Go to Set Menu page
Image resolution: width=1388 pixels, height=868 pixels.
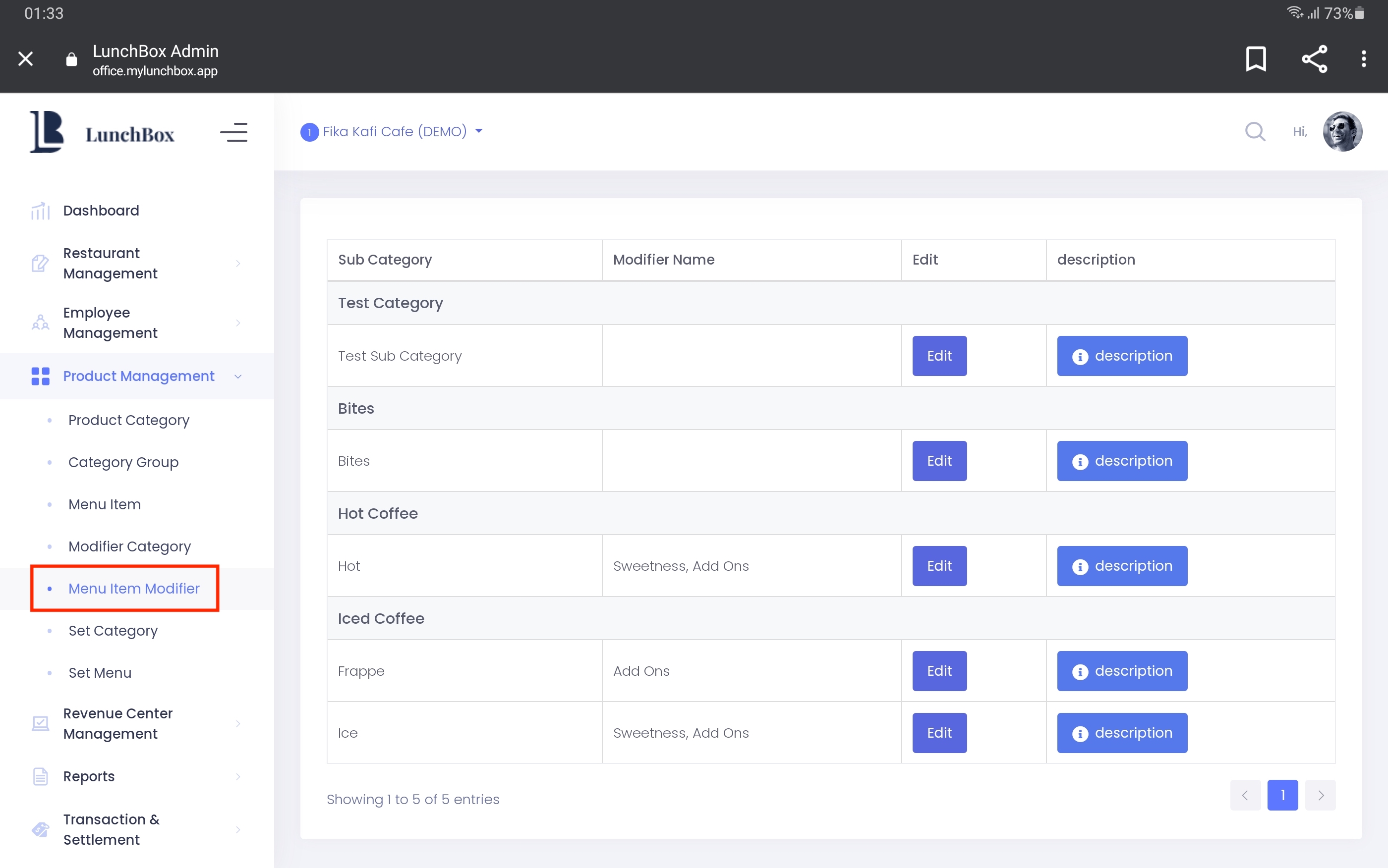[x=100, y=672]
